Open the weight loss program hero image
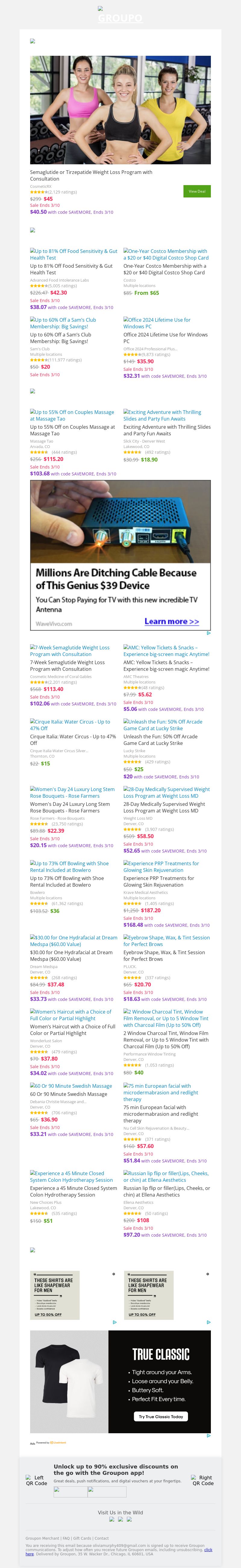The height and width of the screenshot is (1568, 241). tap(120, 110)
